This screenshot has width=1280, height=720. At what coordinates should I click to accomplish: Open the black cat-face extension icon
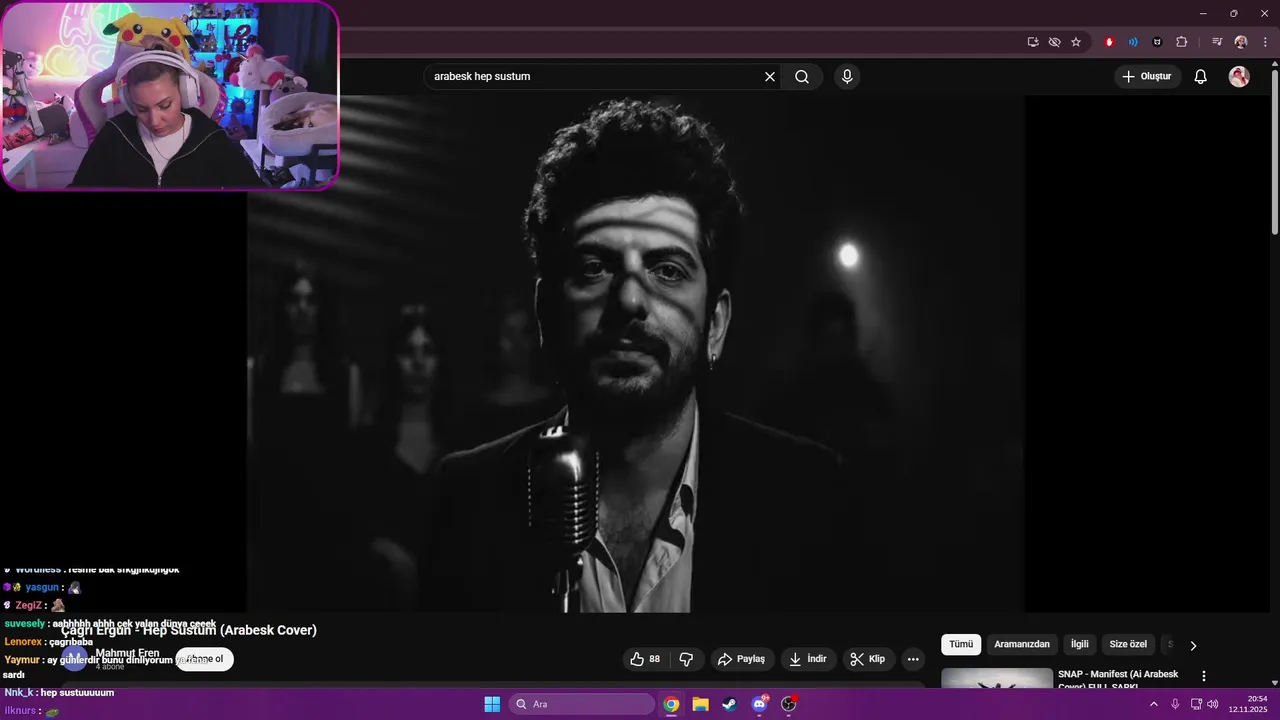click(1157, 42)
